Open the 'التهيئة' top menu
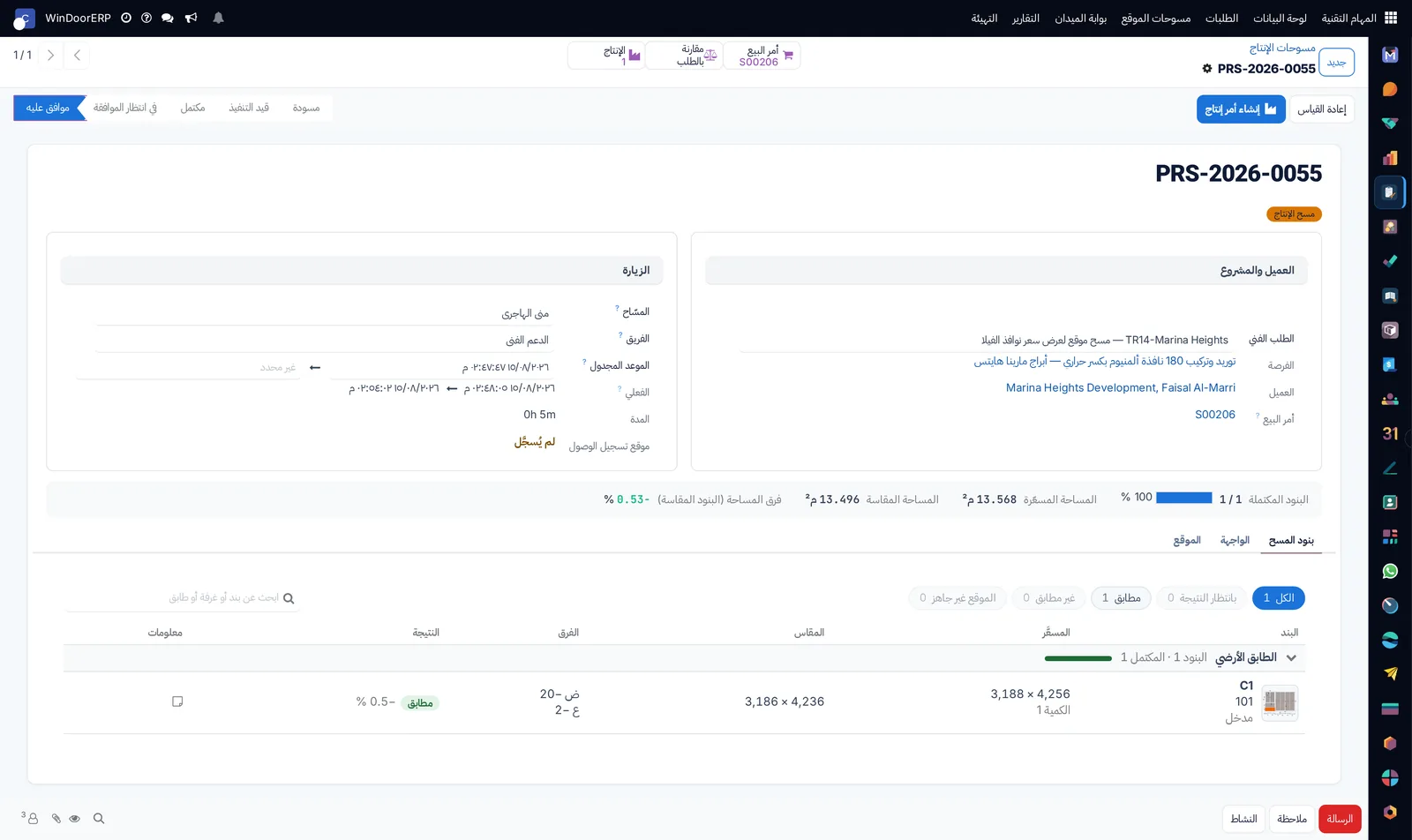The height and width of the screenshot is (840, 1412). point(984,18)
